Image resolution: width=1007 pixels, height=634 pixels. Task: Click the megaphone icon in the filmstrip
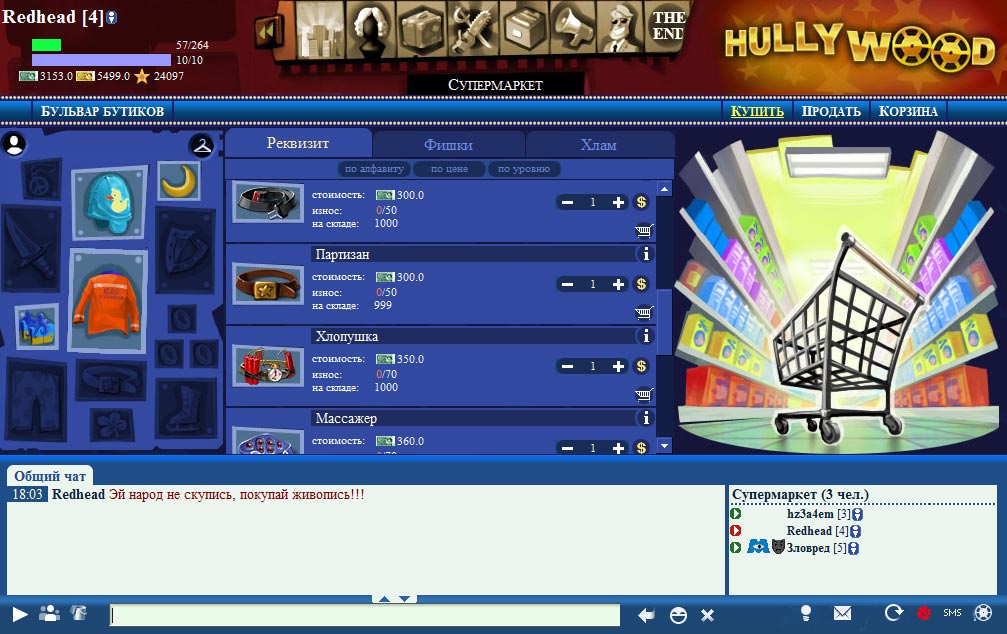click(574, 30)
